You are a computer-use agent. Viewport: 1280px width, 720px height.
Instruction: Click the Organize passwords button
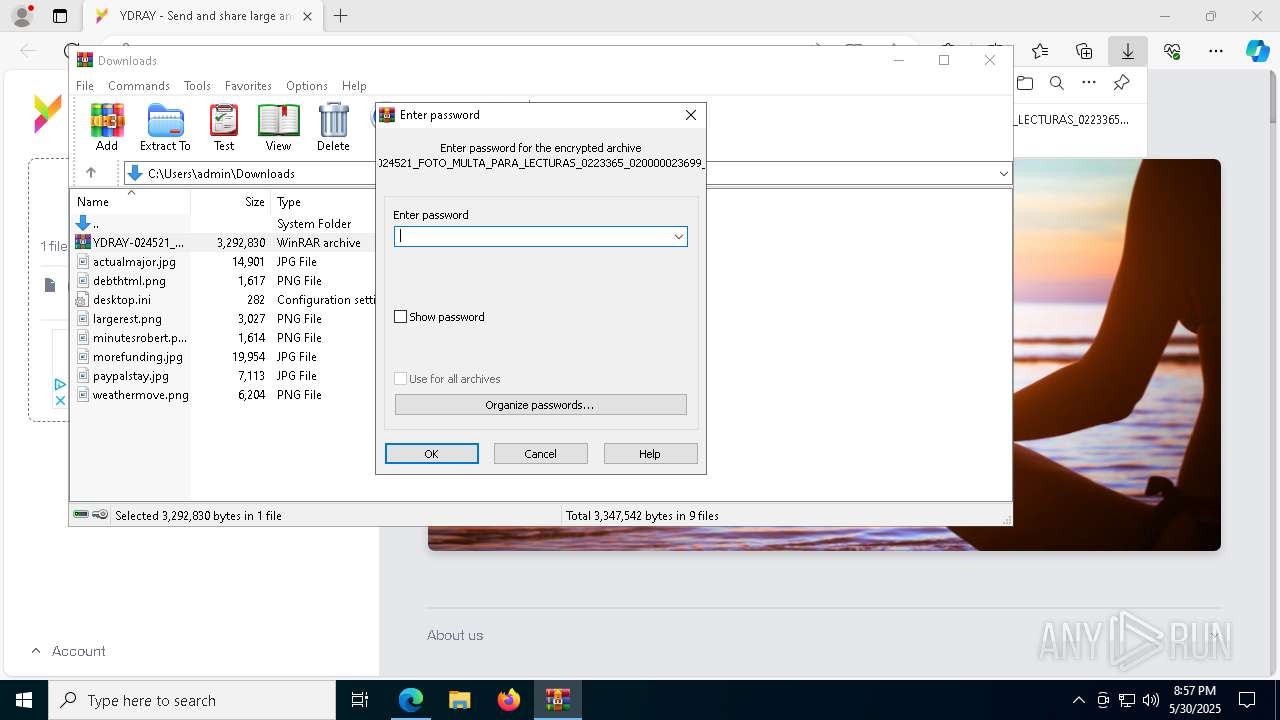pyautogui.click(x=540, y=405)
